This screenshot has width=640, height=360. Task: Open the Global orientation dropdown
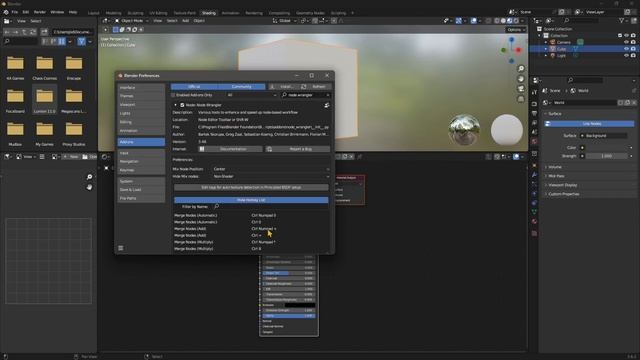click(284, 21)
